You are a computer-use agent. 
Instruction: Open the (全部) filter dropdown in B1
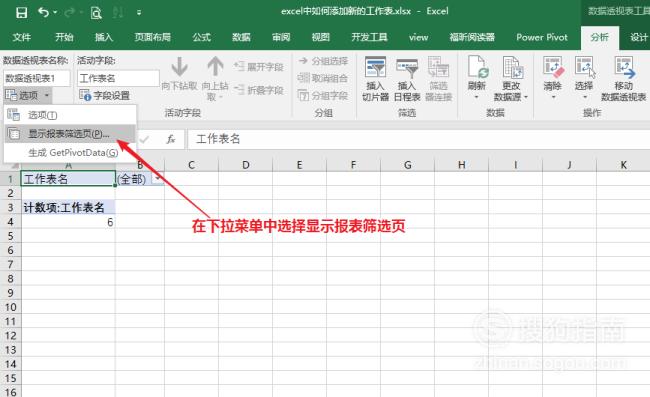[x=157, y=179]
